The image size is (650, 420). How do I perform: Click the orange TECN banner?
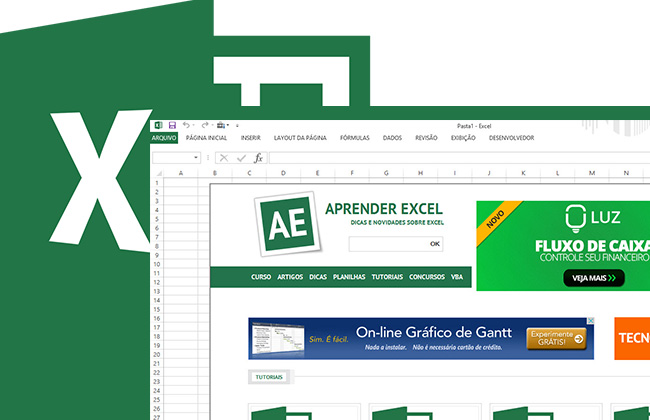tap(632, 338)
